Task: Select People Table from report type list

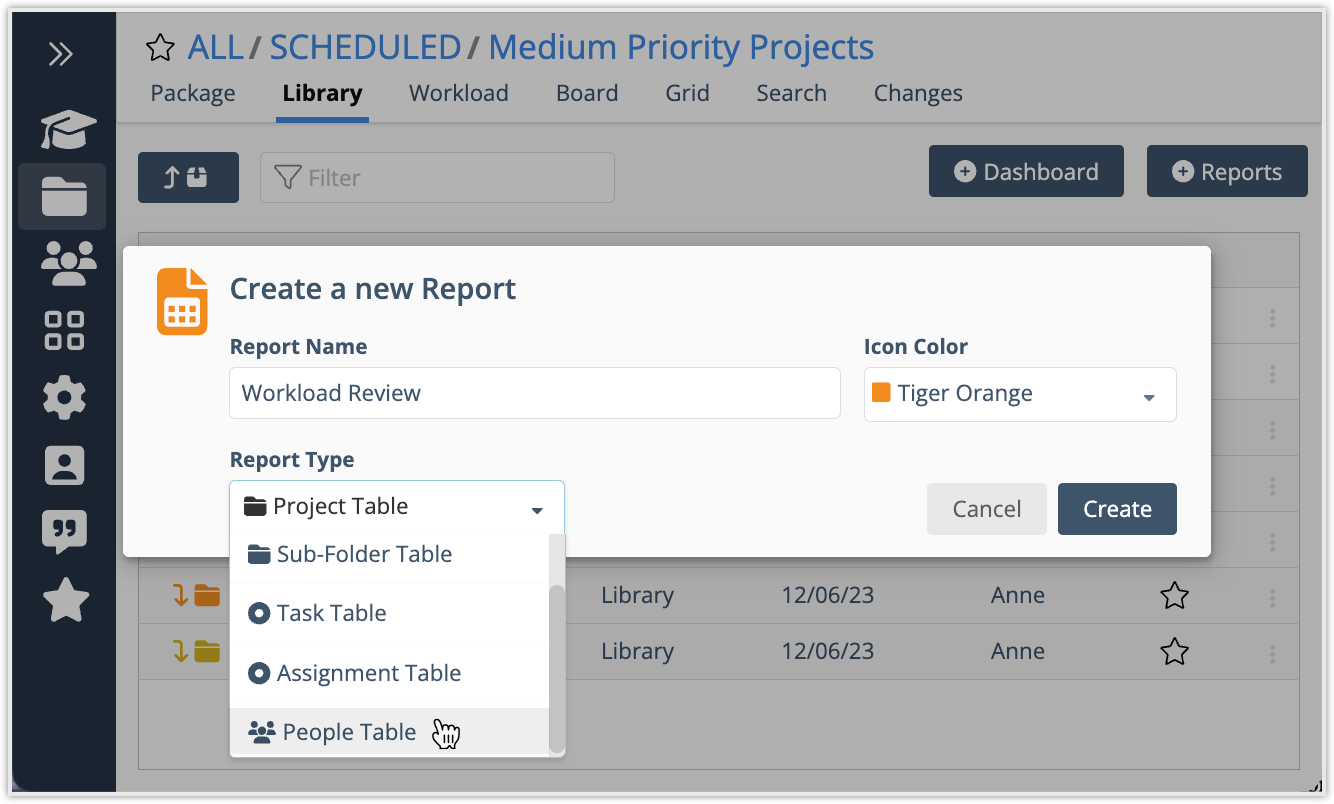Action: pos(349,733)
